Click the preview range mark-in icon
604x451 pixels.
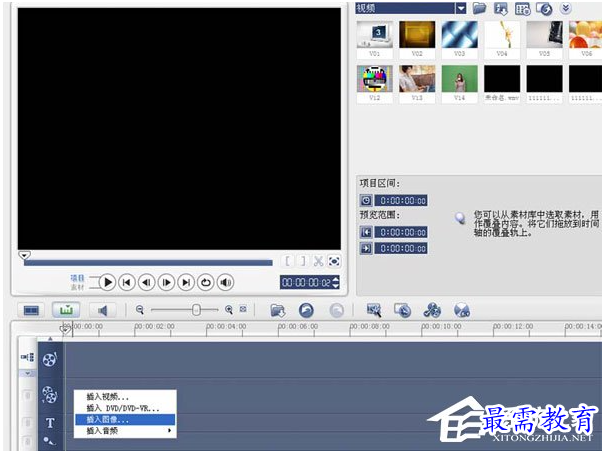click(x=366, y=232)
